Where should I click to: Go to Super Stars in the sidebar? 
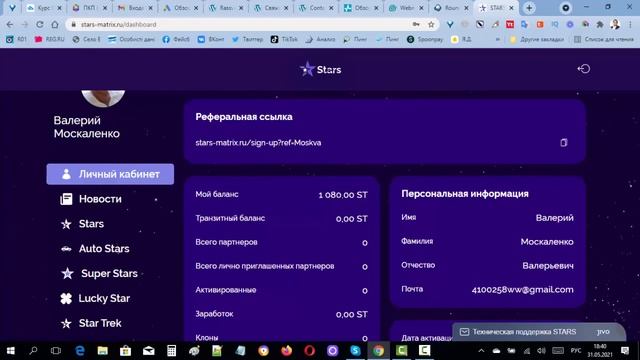(x=99, y=273)
